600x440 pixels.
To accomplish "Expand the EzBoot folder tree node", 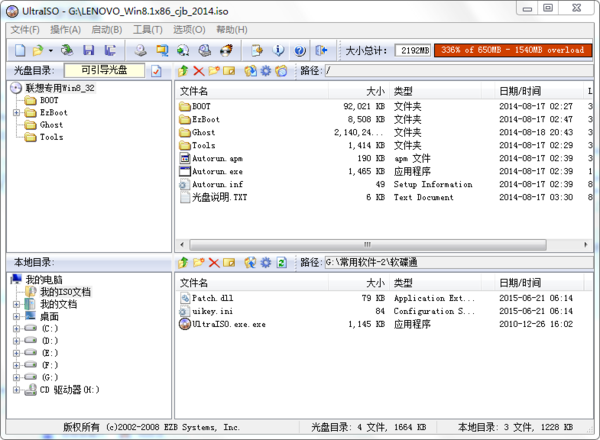I will point(16,113).
